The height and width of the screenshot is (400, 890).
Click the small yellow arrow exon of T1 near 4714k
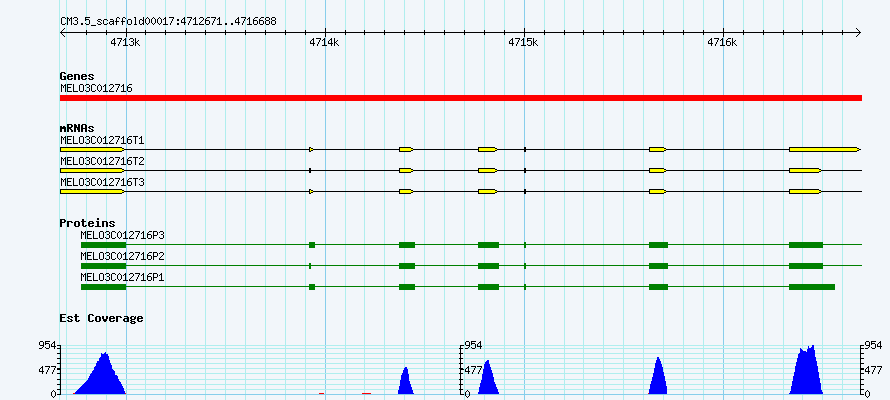pos(311,149)
